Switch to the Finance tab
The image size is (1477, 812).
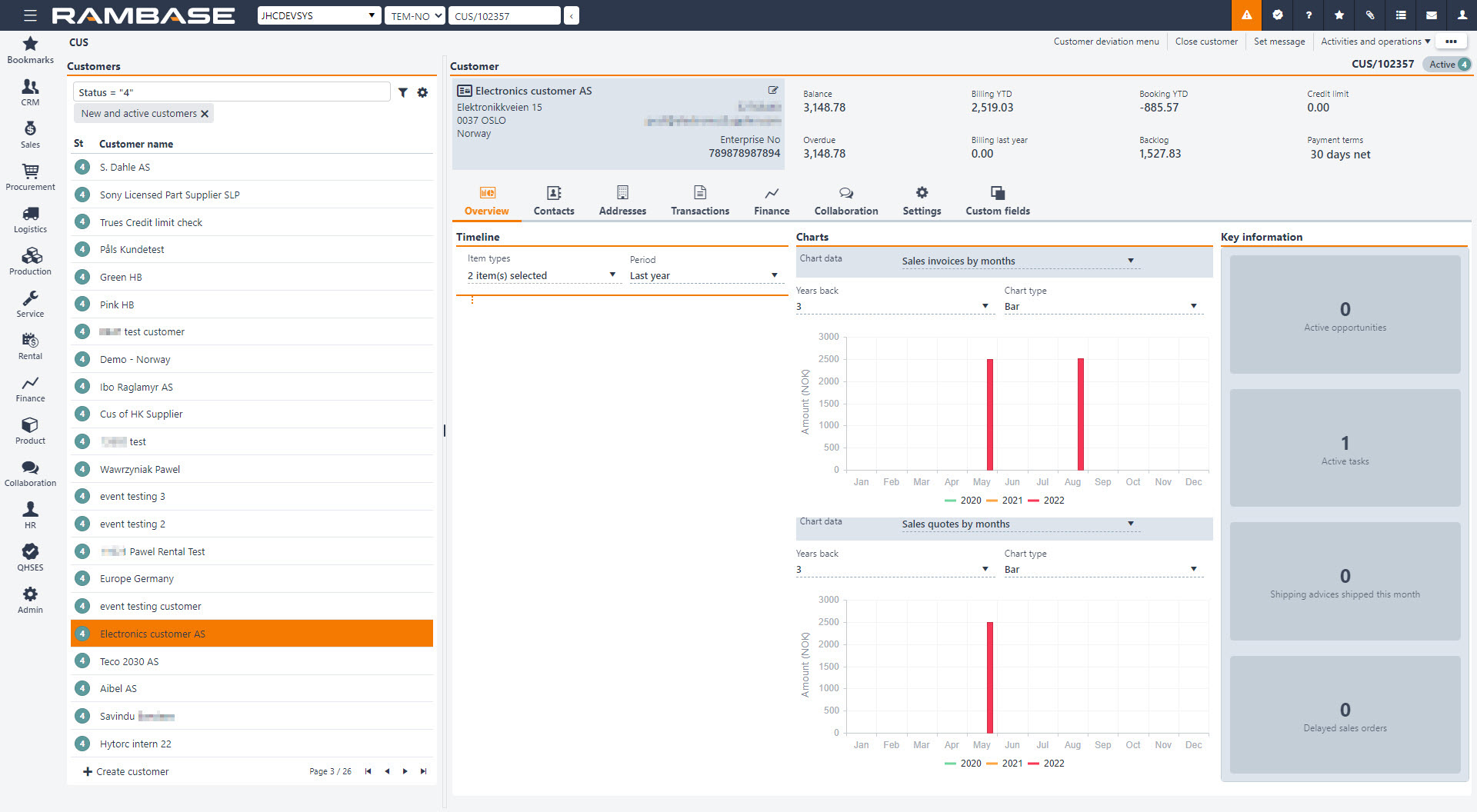click(x=772, y=201)
